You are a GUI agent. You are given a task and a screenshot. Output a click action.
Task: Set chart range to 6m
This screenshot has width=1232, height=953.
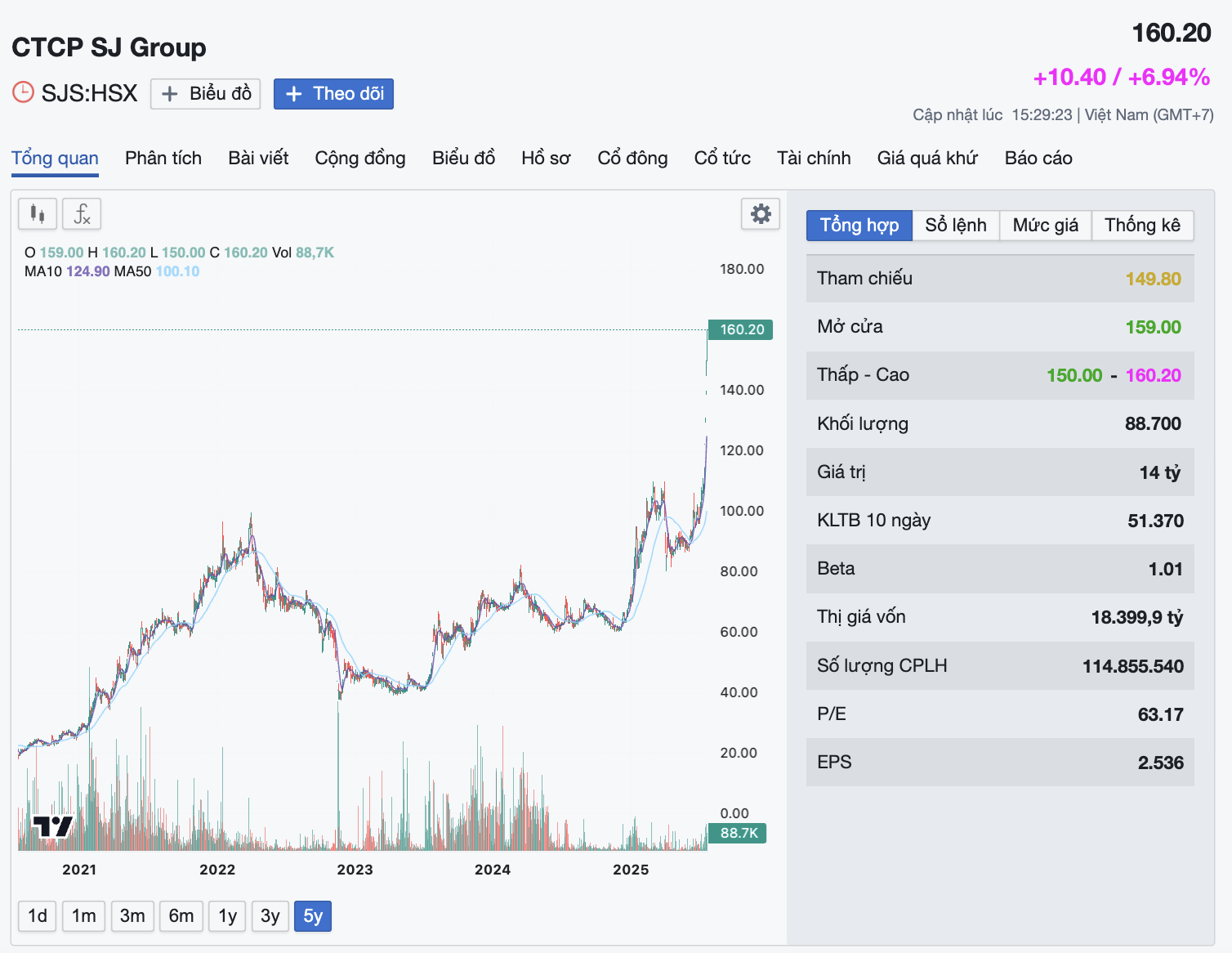tap(181, 916)
